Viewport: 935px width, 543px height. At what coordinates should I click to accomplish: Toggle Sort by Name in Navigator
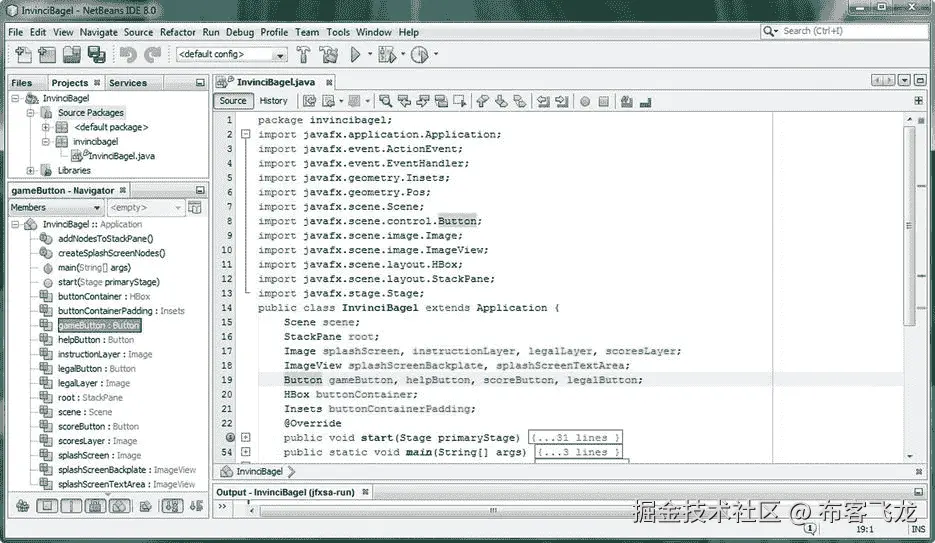172,507
